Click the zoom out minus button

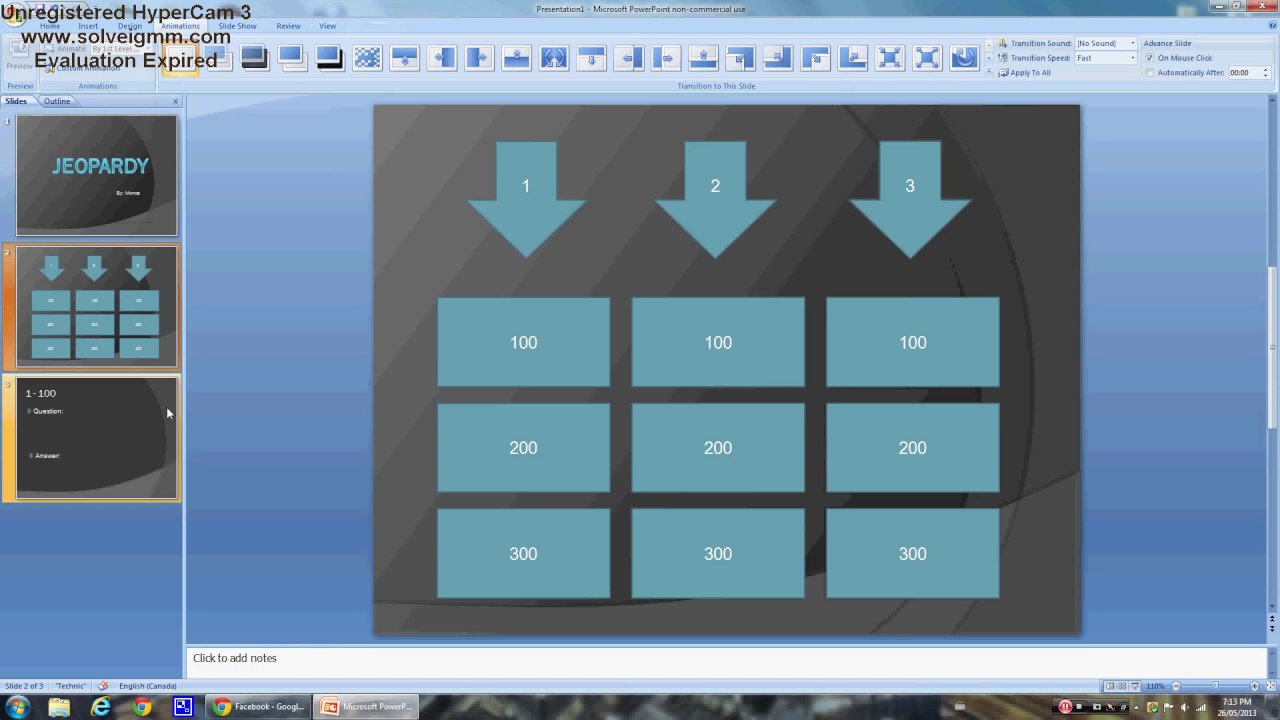coord(1176,686)
